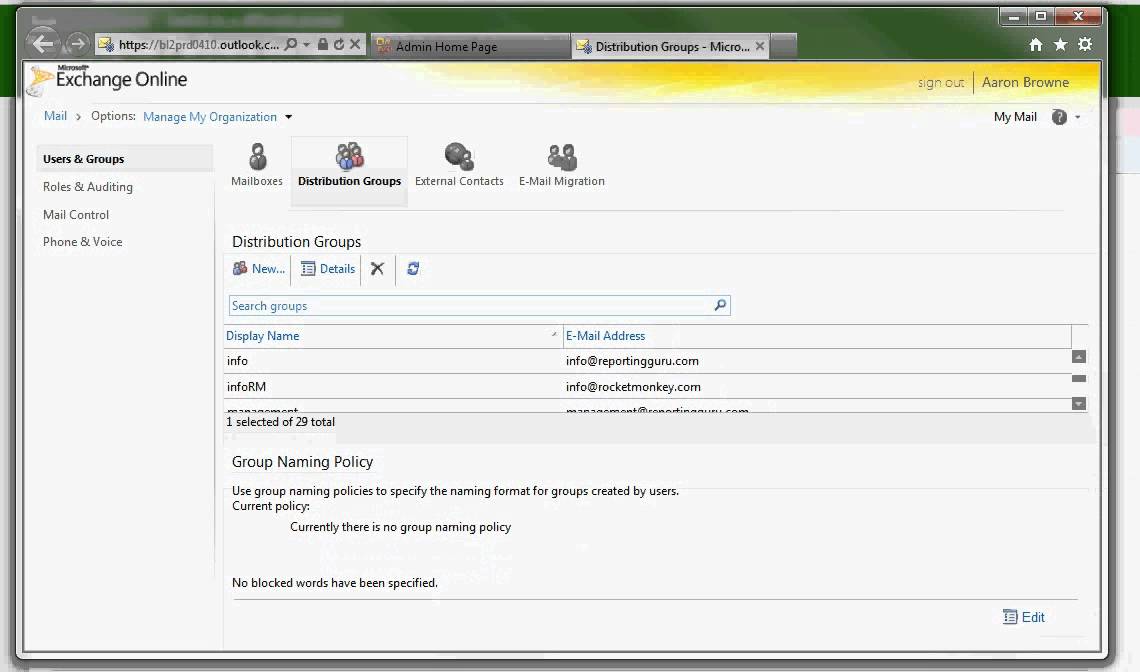Minimize the browser window
Image resolution: width=1140 pixels, height=672 pixels.
tap(1013, 16)
